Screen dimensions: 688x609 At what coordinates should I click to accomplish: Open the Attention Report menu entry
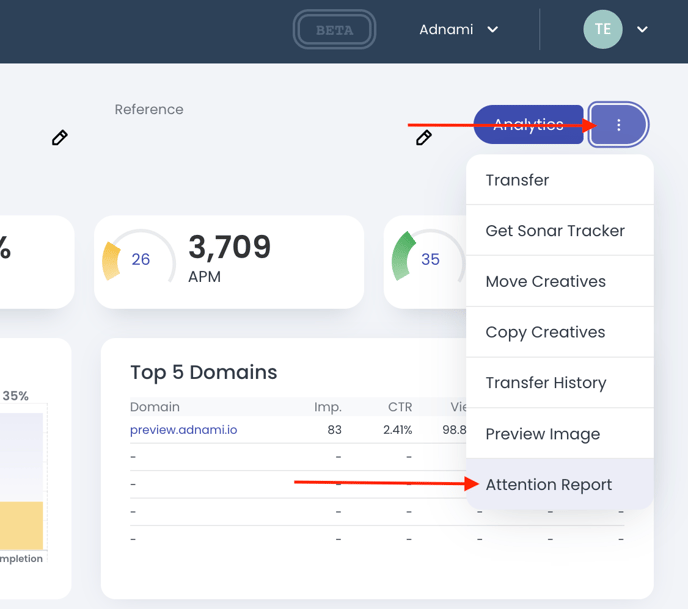pos(560,484)
